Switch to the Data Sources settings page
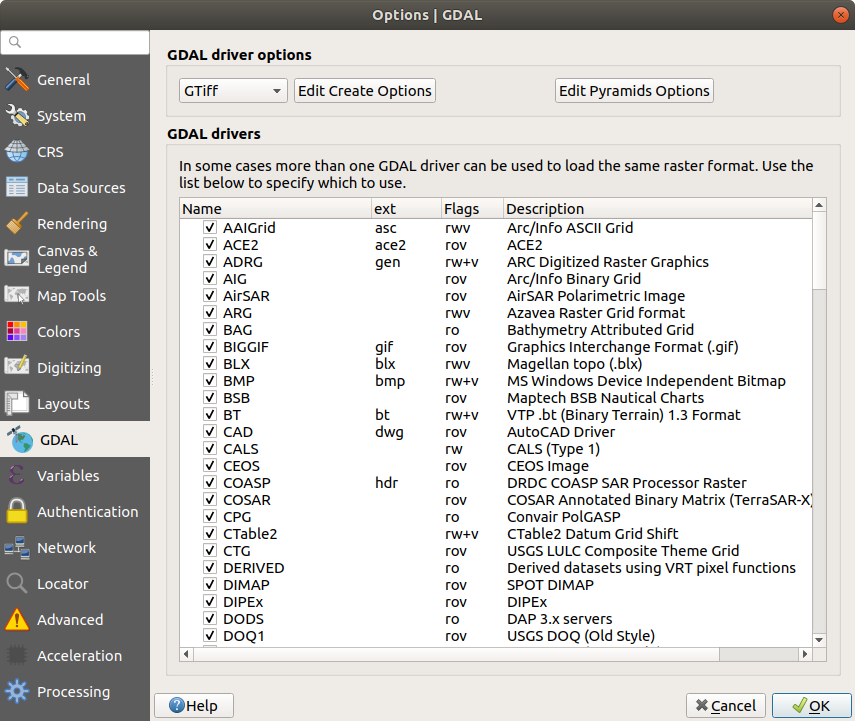Screen dimensions: 855x721 pyautogui.click(x=80, y=188)
